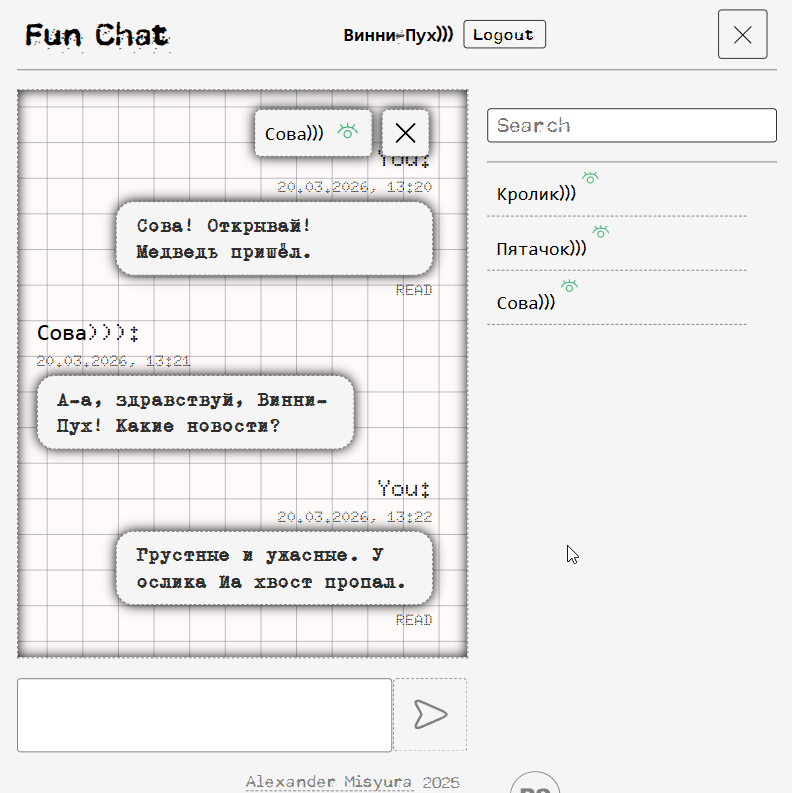Image resolution: width=792 pixels, height=793 pixels.
Task: Send the message with the paper plane icon
Action: pyautogui.click(x=430, y=714)
